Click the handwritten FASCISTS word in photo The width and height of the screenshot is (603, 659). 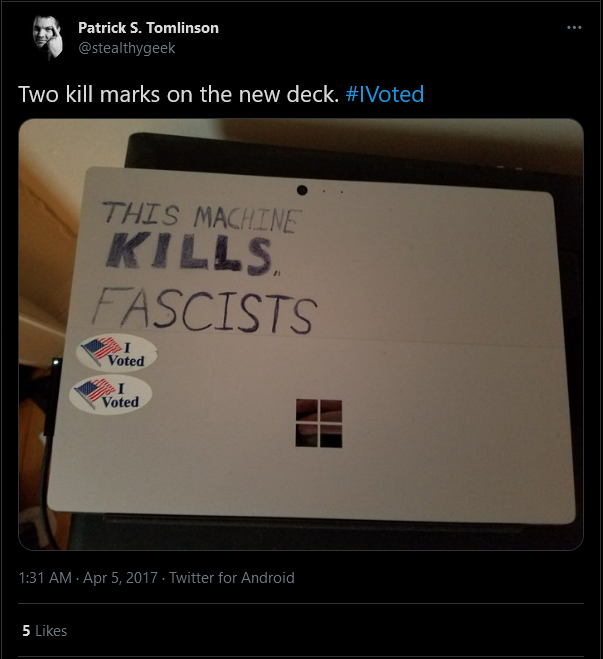[x=205, y=310]
